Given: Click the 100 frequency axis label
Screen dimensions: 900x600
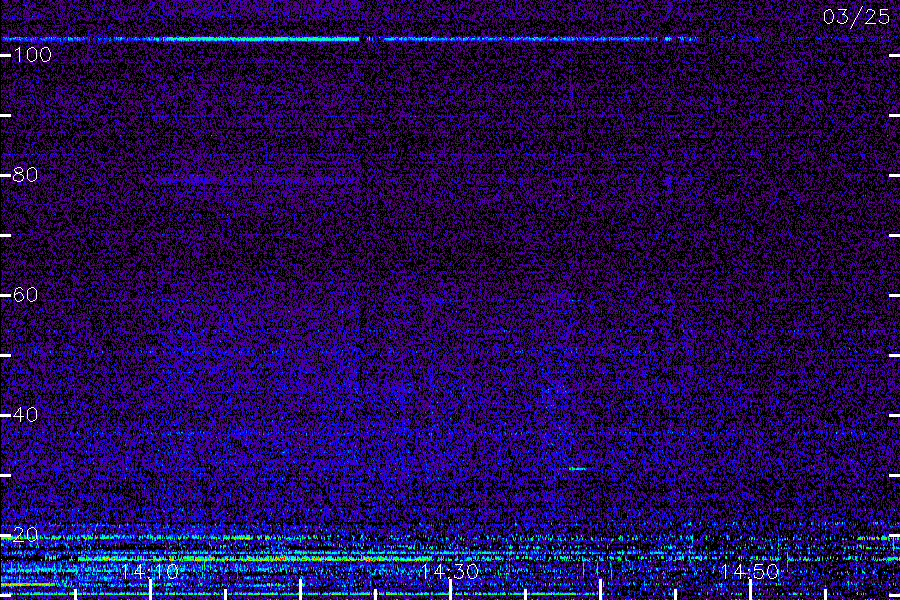Looking at the screenshot, I should click(x=33, y=55).
